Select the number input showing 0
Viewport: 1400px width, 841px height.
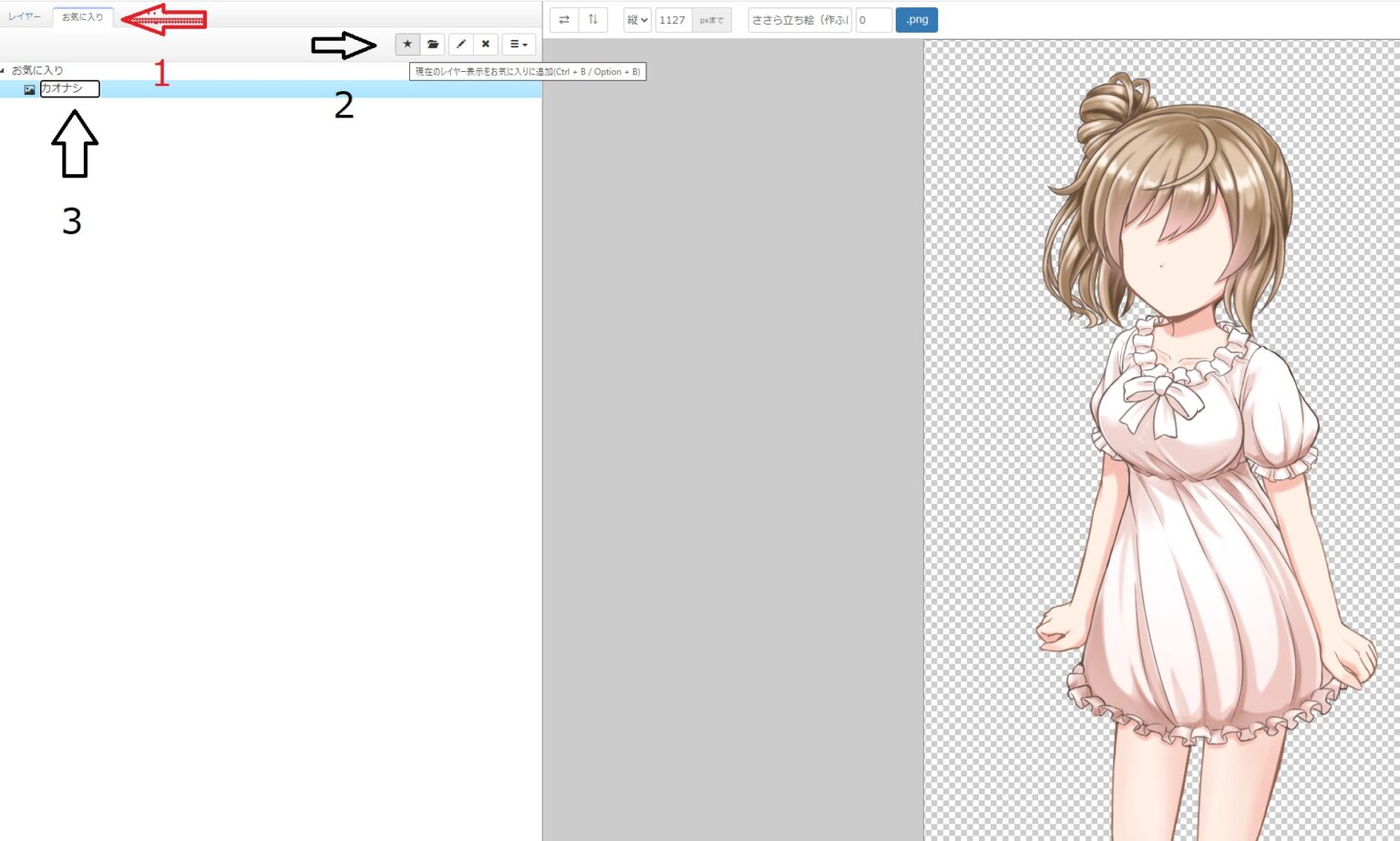point(872,19)
